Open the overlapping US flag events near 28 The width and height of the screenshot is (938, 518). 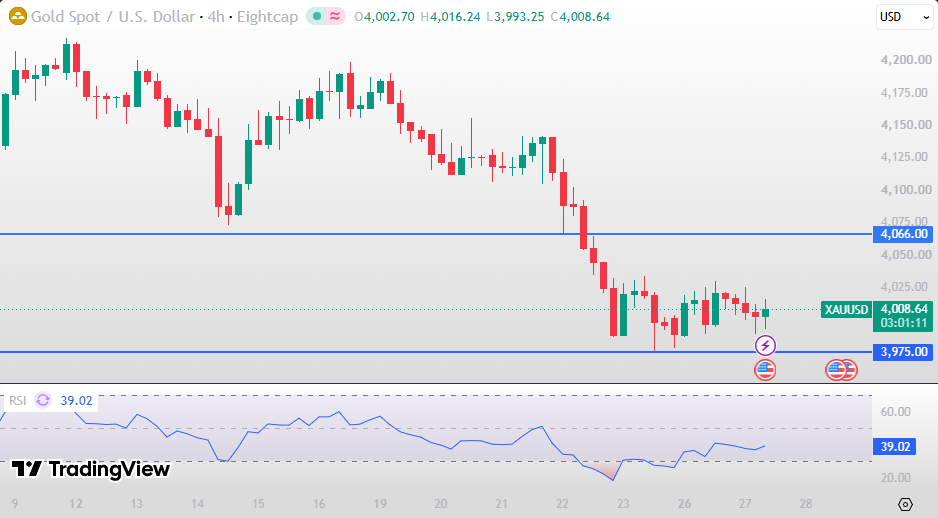(841, 370)
